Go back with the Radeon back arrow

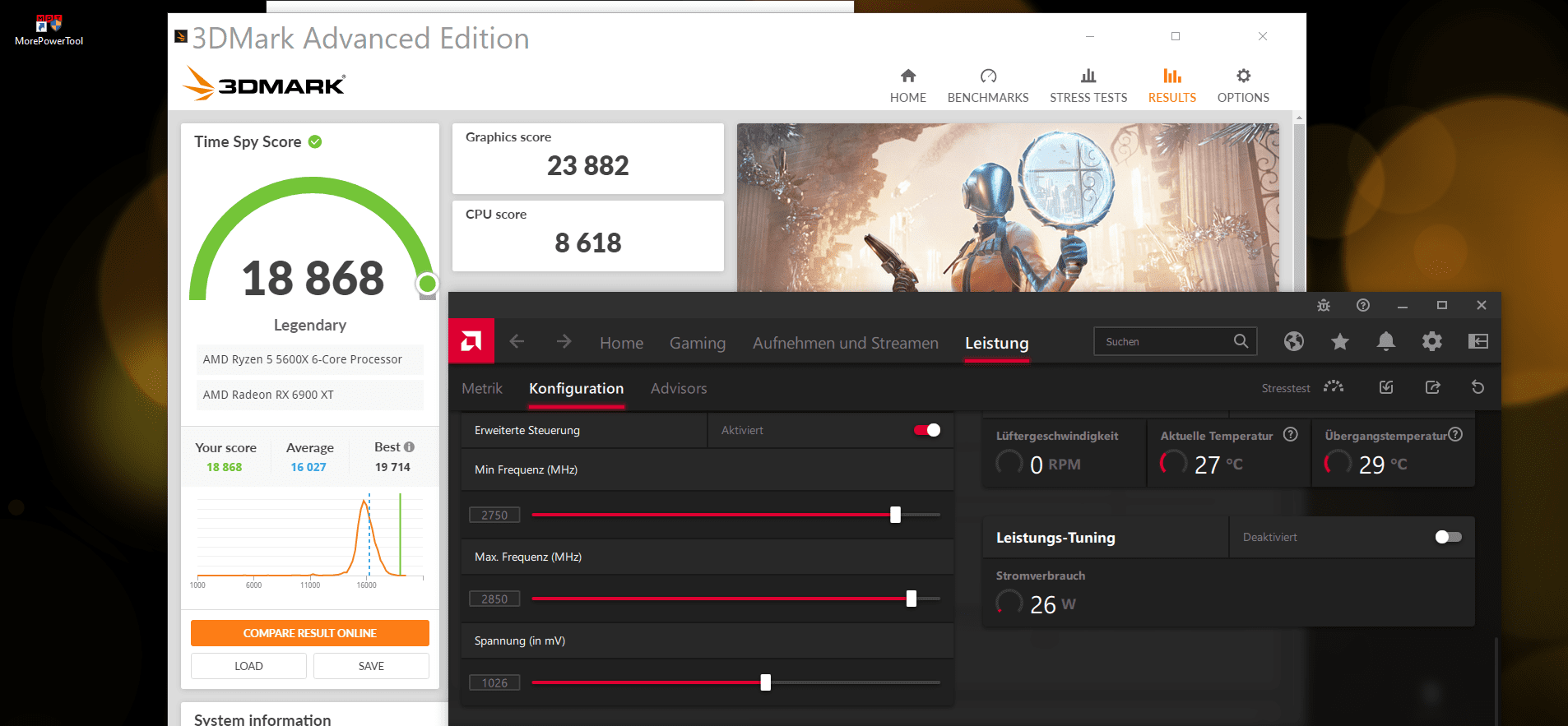coord(517,341)
